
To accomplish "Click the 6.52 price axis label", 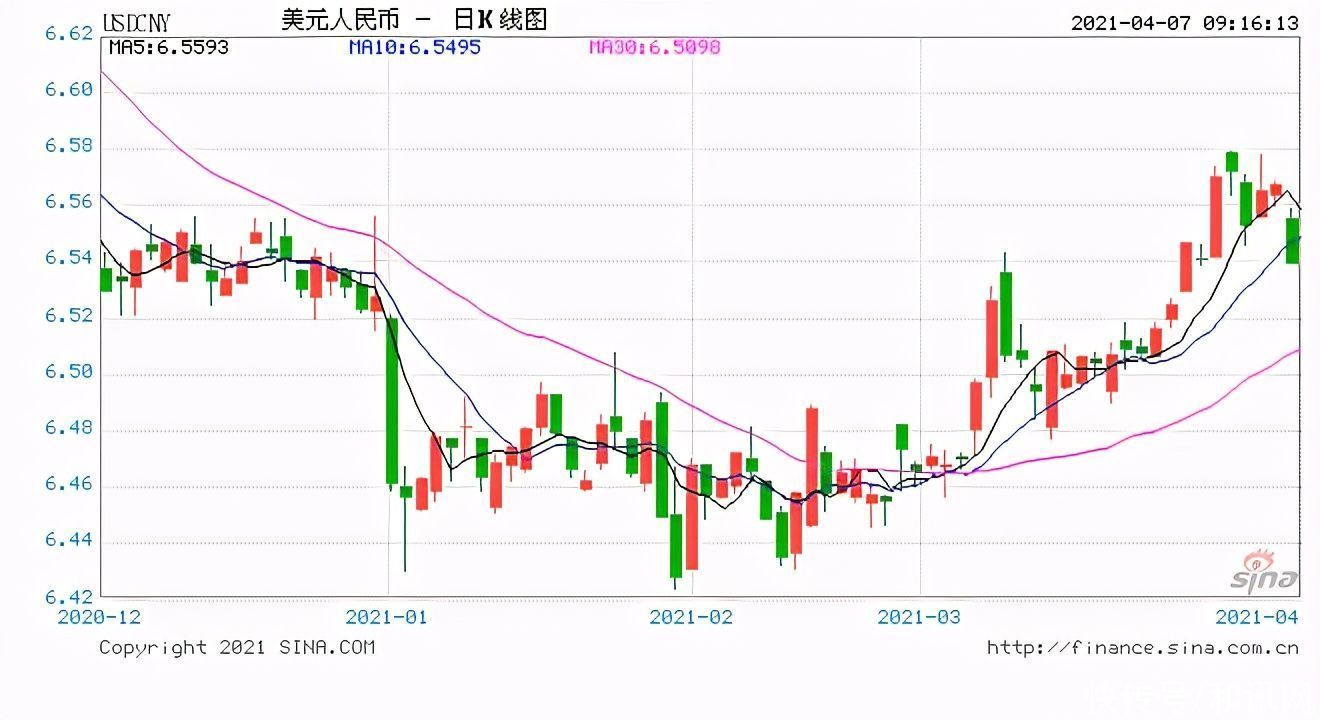I will (x=68, y=315).
